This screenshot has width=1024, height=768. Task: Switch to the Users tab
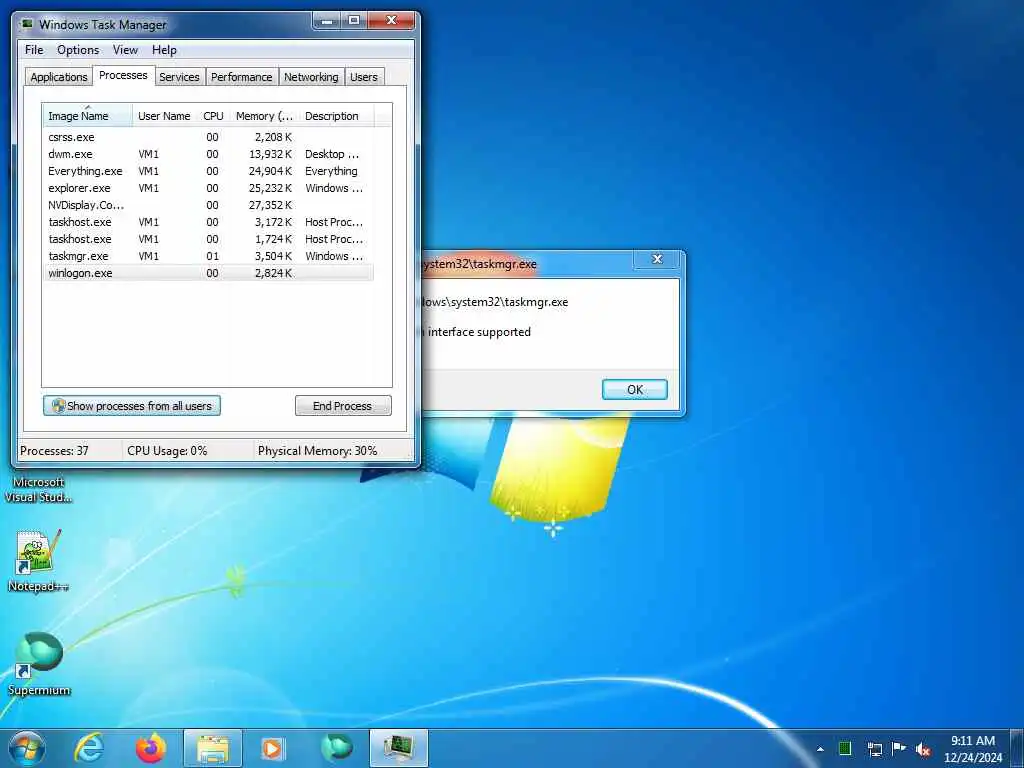click(364, 76)
